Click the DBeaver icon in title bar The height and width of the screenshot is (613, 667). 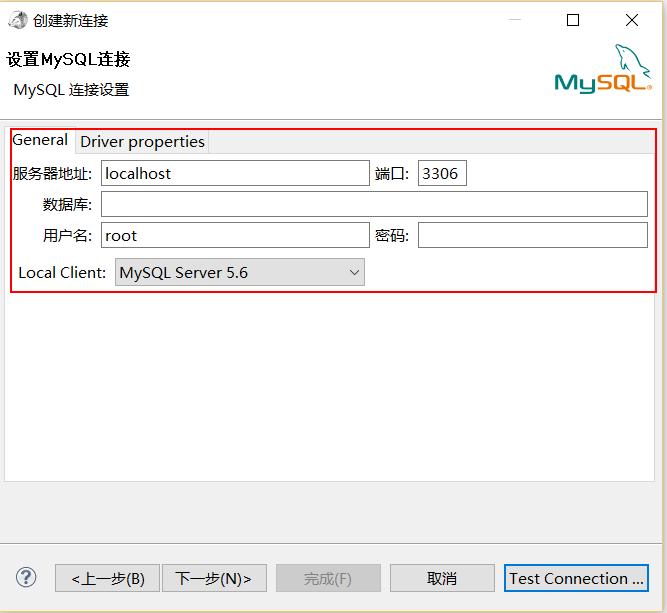tap(18, 20)
